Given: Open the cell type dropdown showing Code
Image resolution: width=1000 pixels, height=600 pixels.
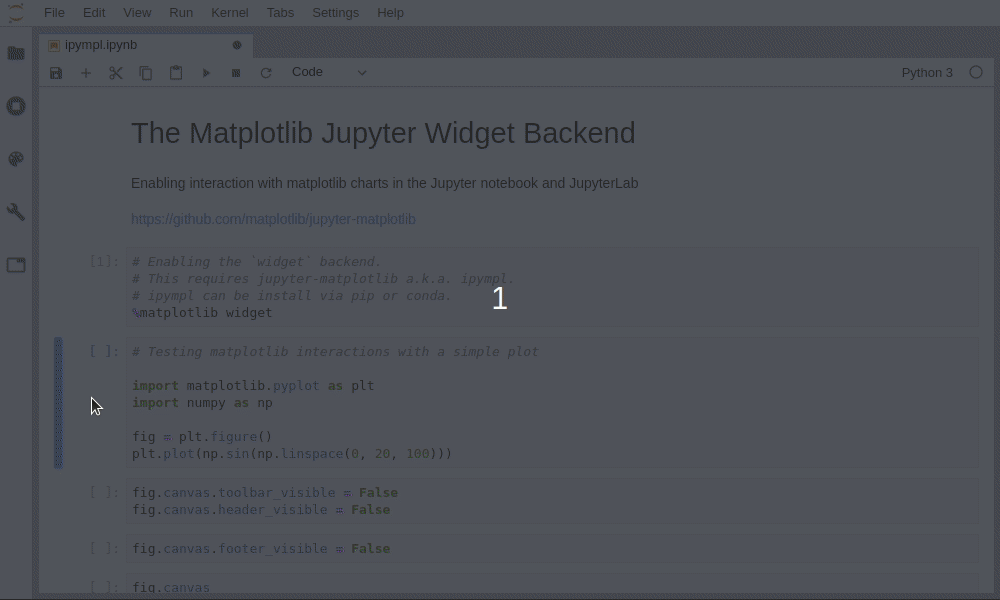Looking at the screenshot, I should pyautogui.click(x=328, y=72).
